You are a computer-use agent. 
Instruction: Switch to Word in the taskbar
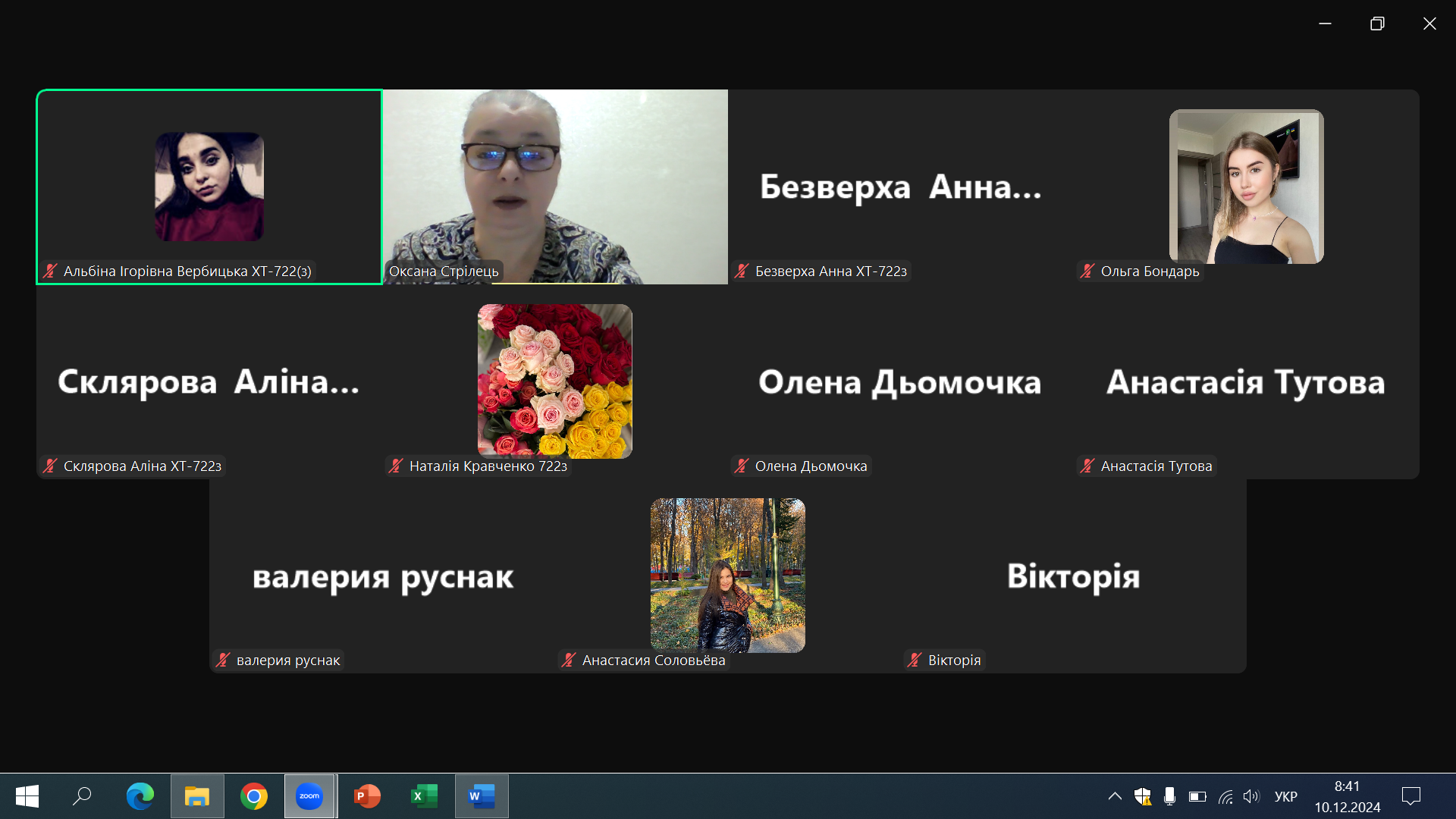tap(482, 796)
